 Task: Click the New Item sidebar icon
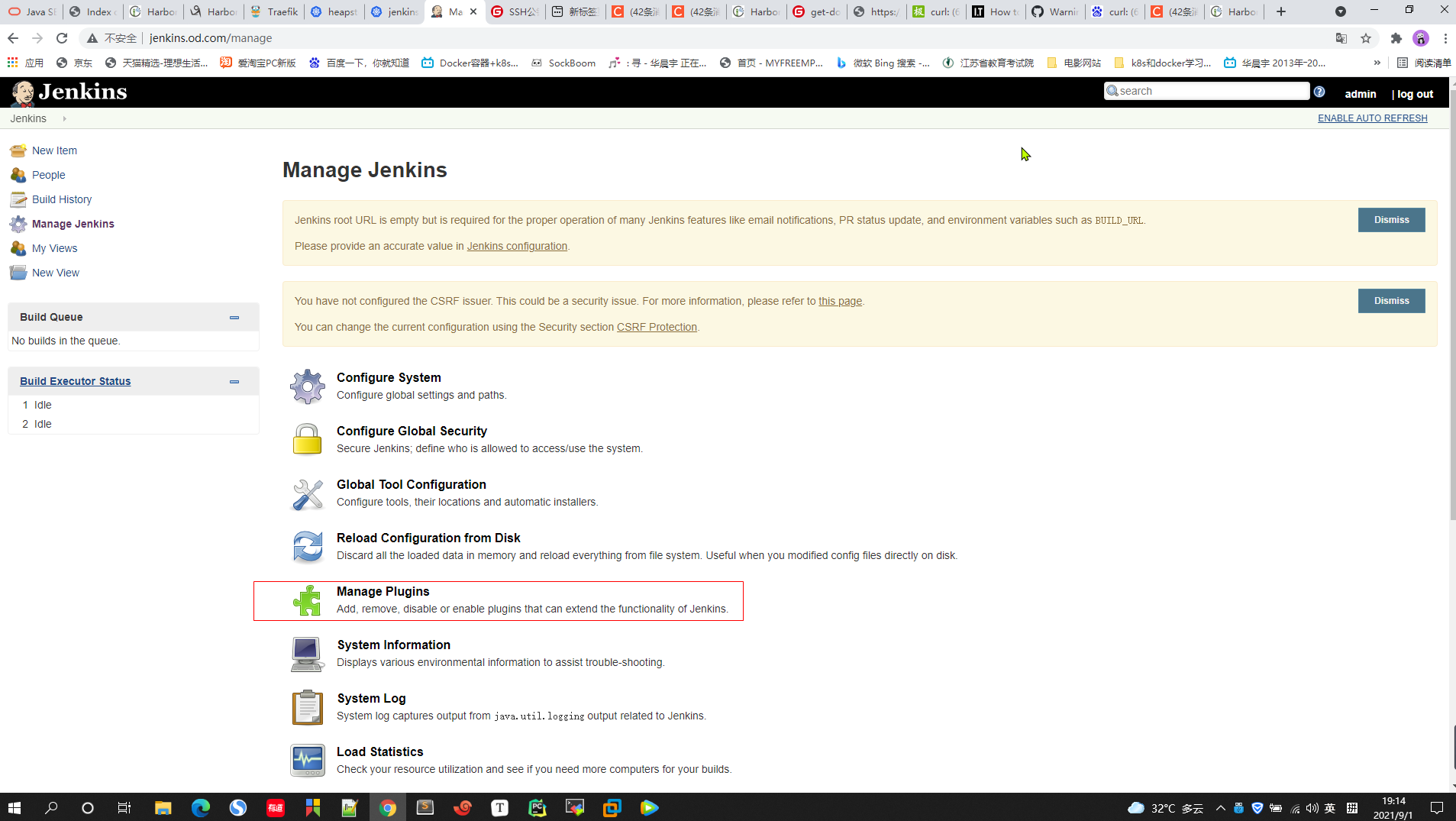click(x=18, y=150)
